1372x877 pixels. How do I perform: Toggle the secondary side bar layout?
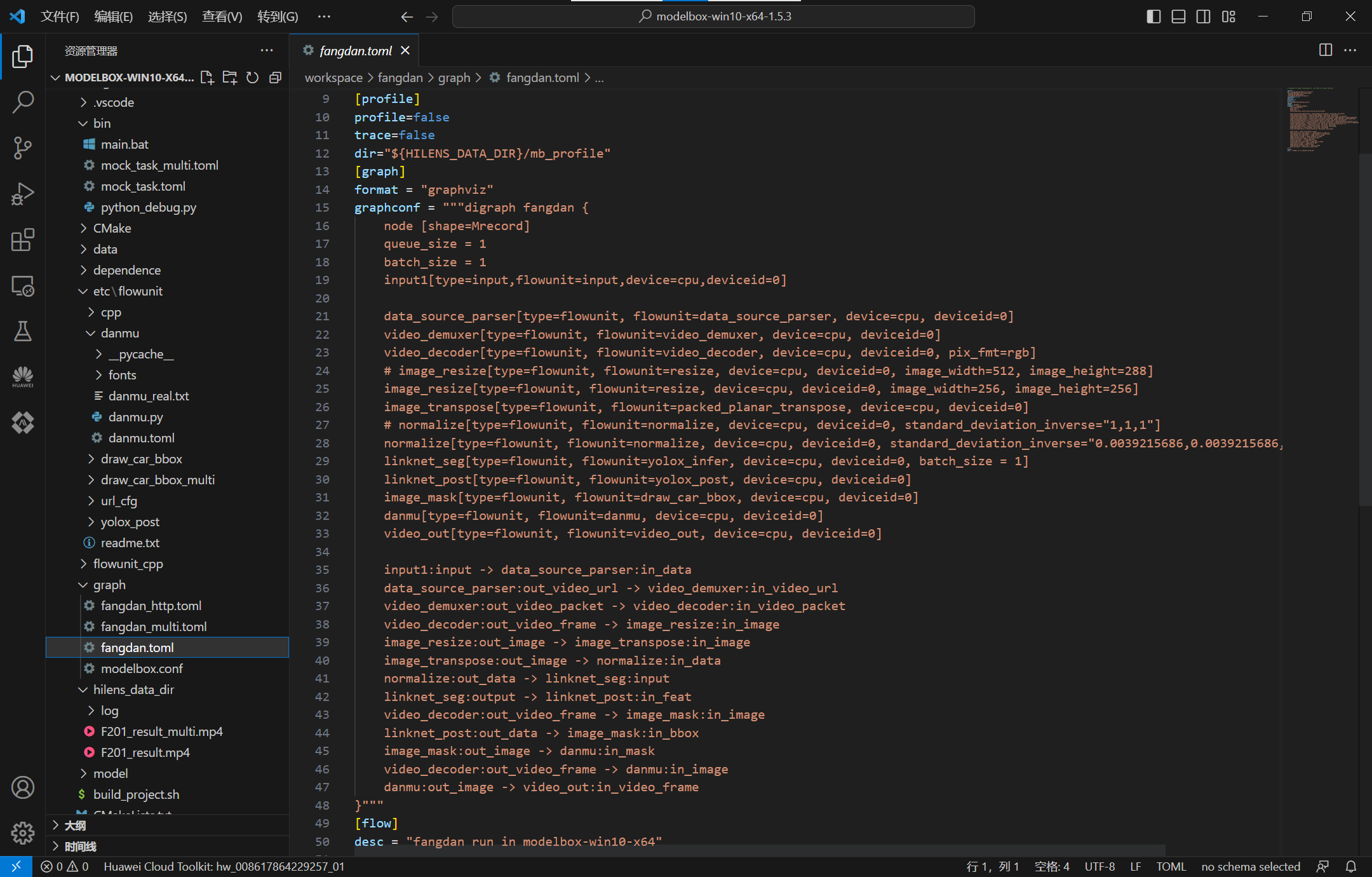pos(1203,17)
